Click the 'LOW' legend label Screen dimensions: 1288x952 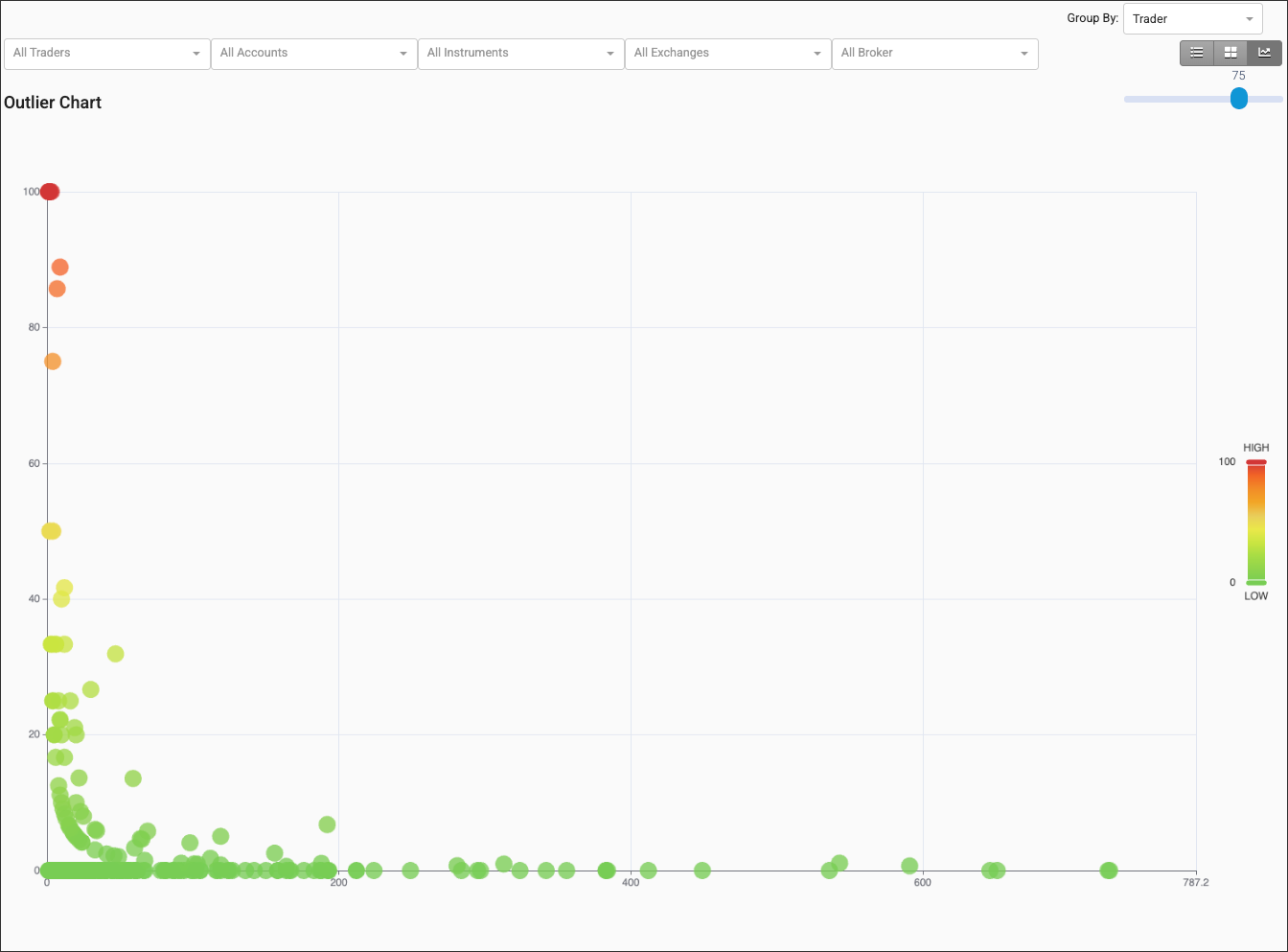(x=1256, y=596)
